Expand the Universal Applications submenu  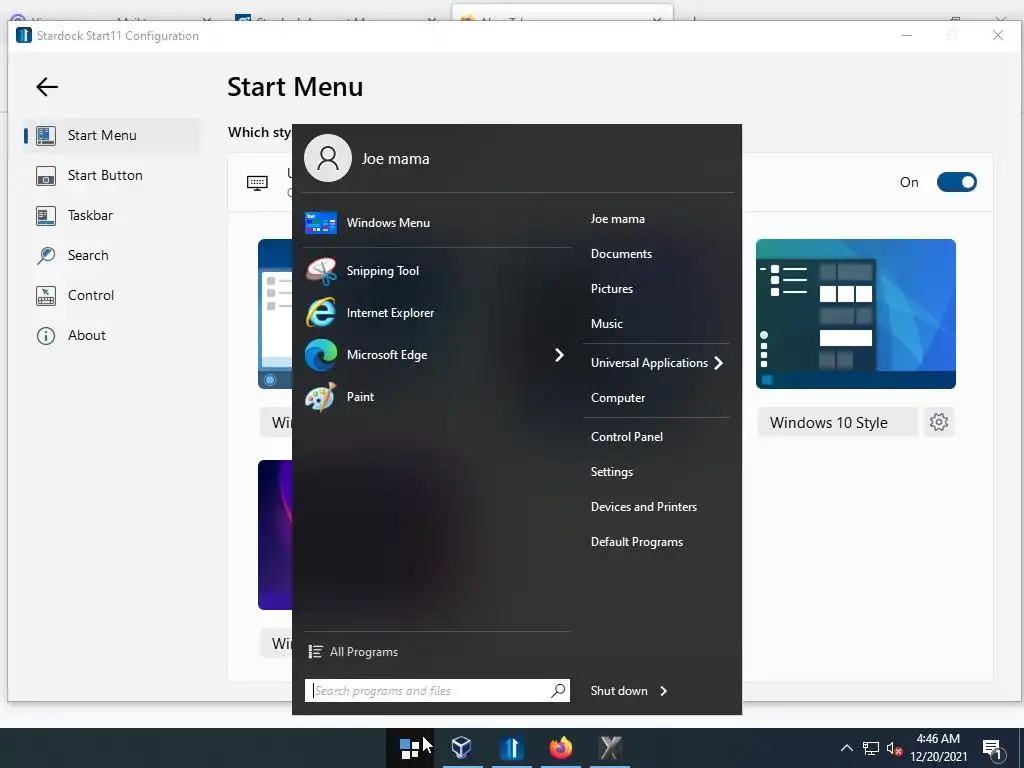(x=656, y=362)
